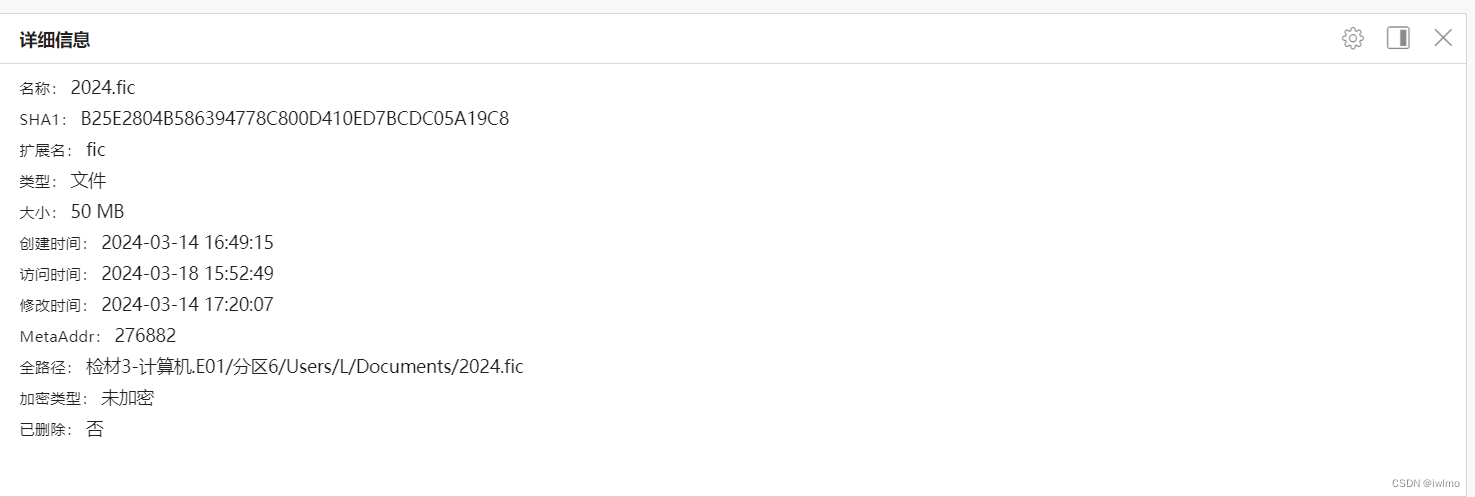This screenshot has width=1475, height=497.
Task: Close the details panel
Action: click(1443, 38)
